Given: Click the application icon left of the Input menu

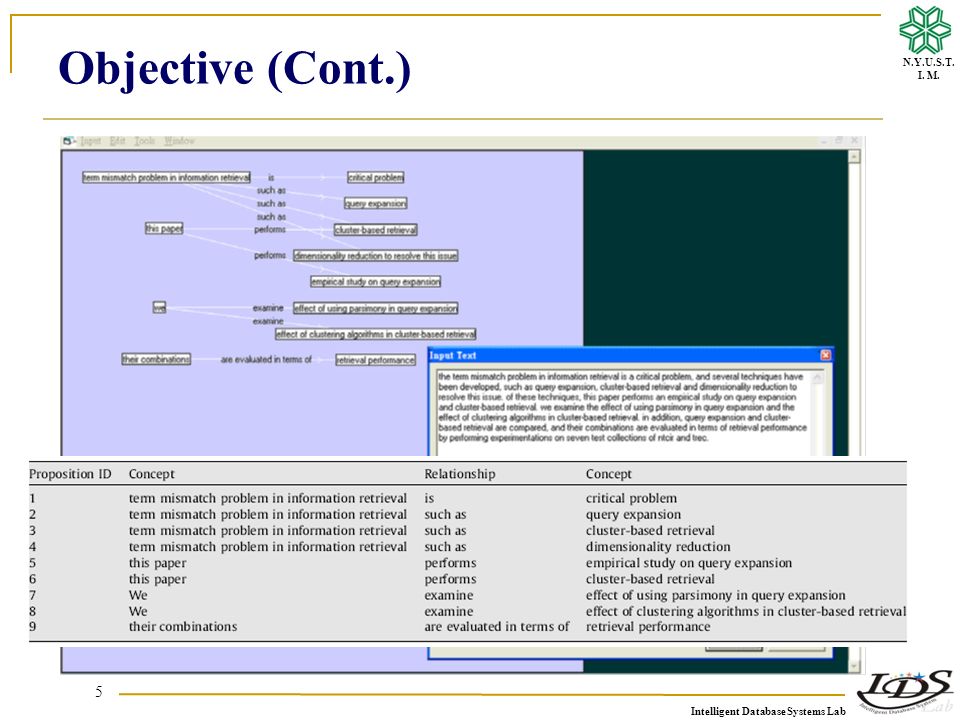Looking at the screenshot, I should click(x=69, y=141).
